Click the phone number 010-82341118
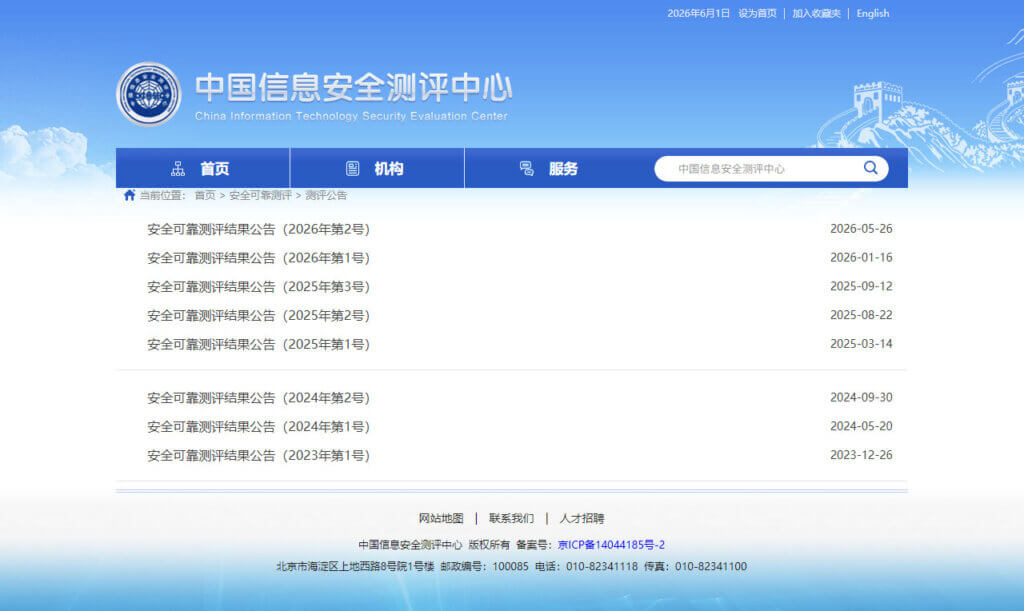This screenshot has width=1024, height=611. [601, 566]
